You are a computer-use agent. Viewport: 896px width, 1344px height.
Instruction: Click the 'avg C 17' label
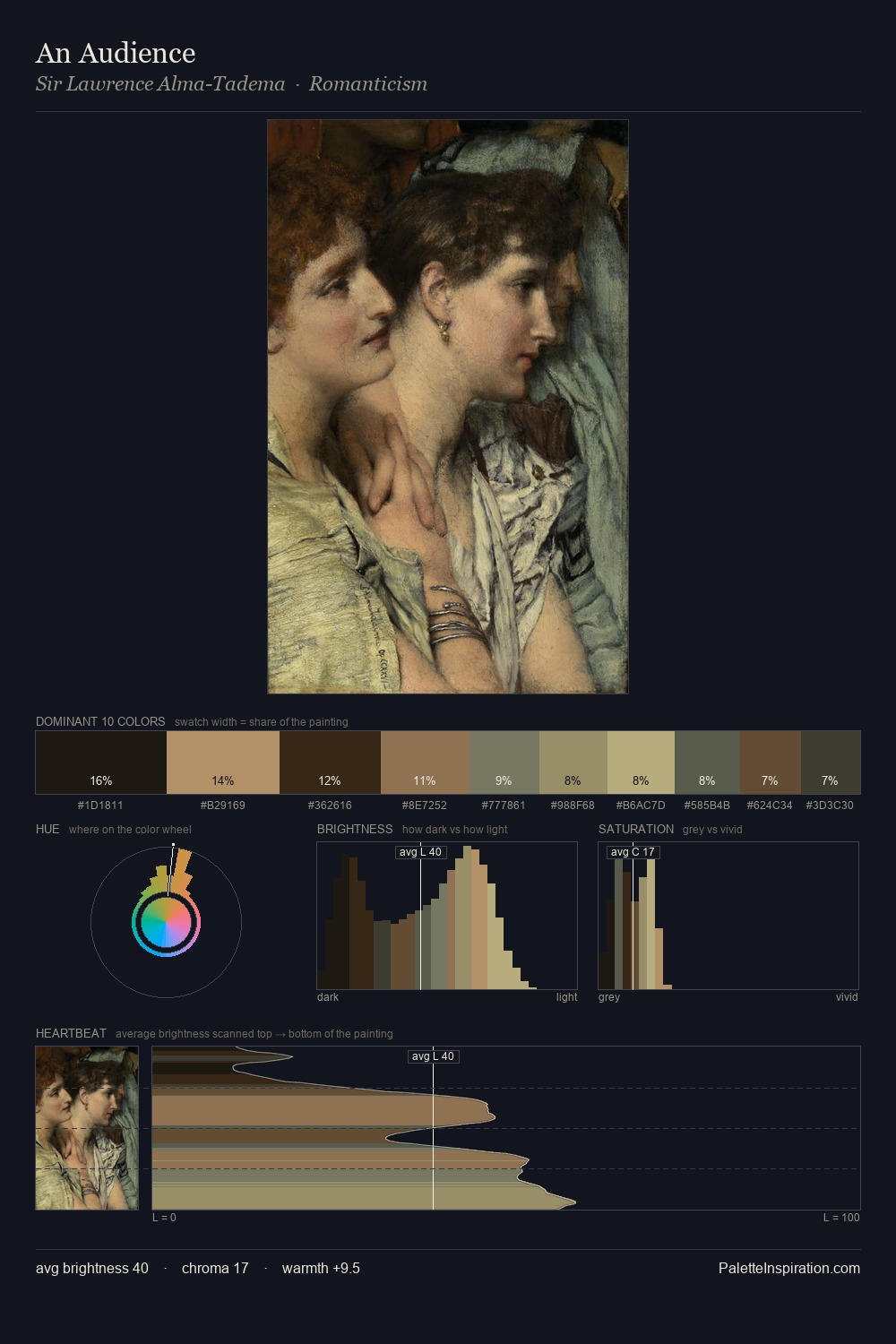633,852
